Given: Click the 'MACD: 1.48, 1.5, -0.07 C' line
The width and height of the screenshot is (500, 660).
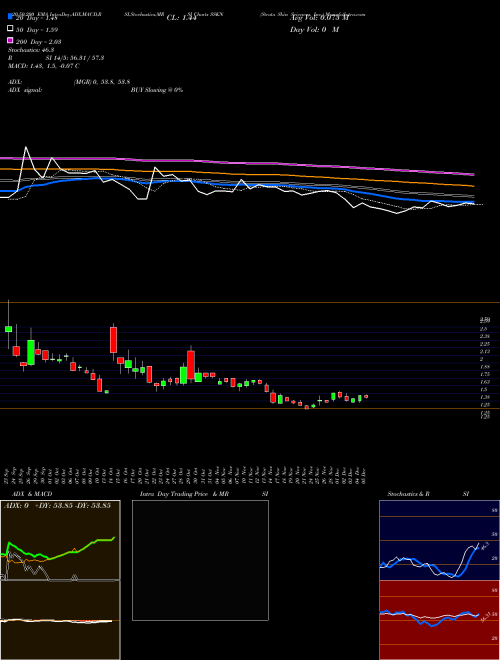Looking at the screenshot, I should 44,66.
